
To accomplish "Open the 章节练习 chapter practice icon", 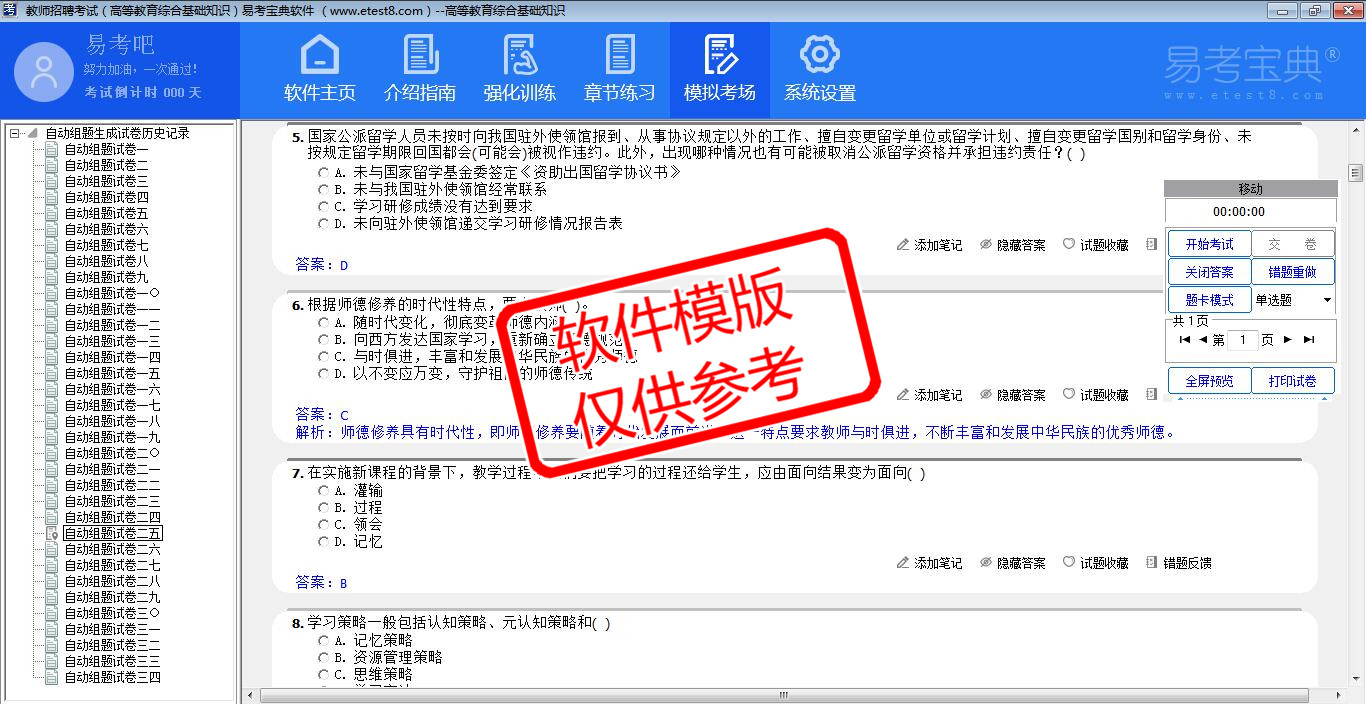I will [x=620, y=55].
